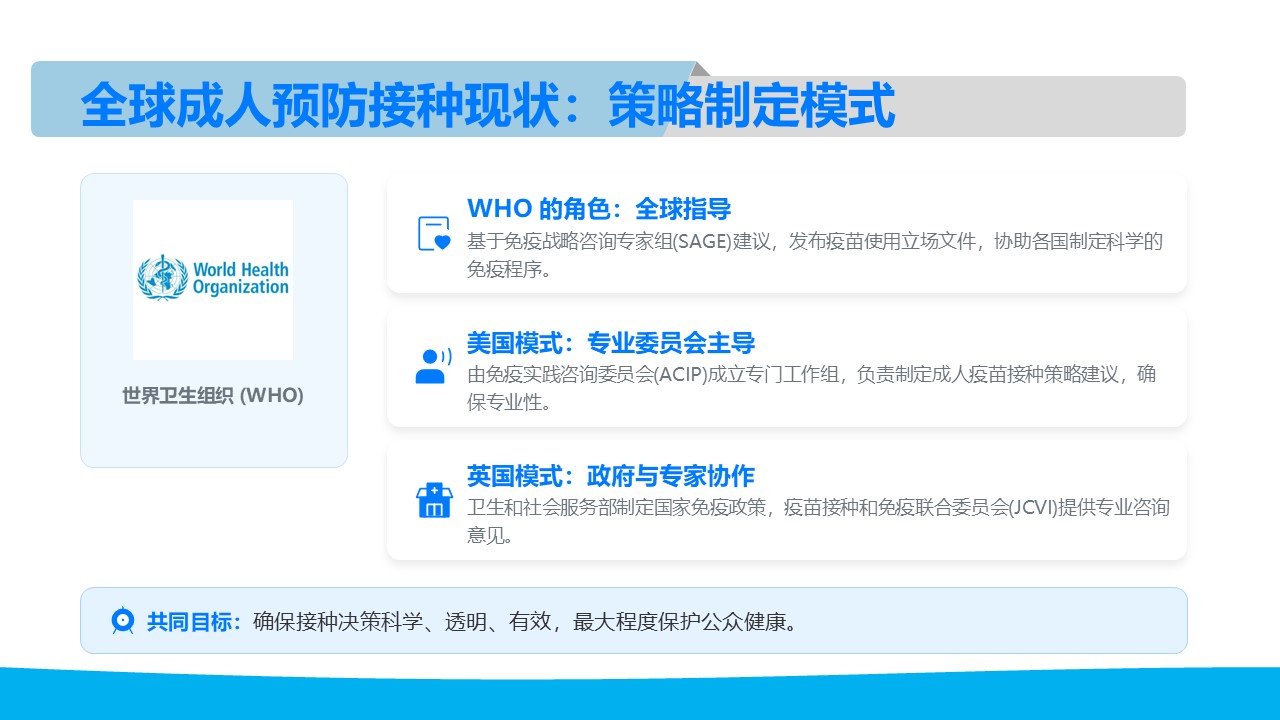The height and width of the screenshot is (720, 1280).
Task: Select the heading WHO 的角色：全球指导
Action: pyautogui.click(x=598, y=209)
